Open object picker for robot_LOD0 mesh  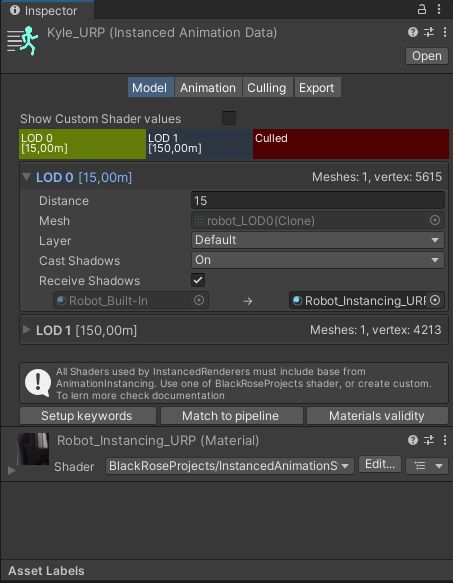pos(435,220)
